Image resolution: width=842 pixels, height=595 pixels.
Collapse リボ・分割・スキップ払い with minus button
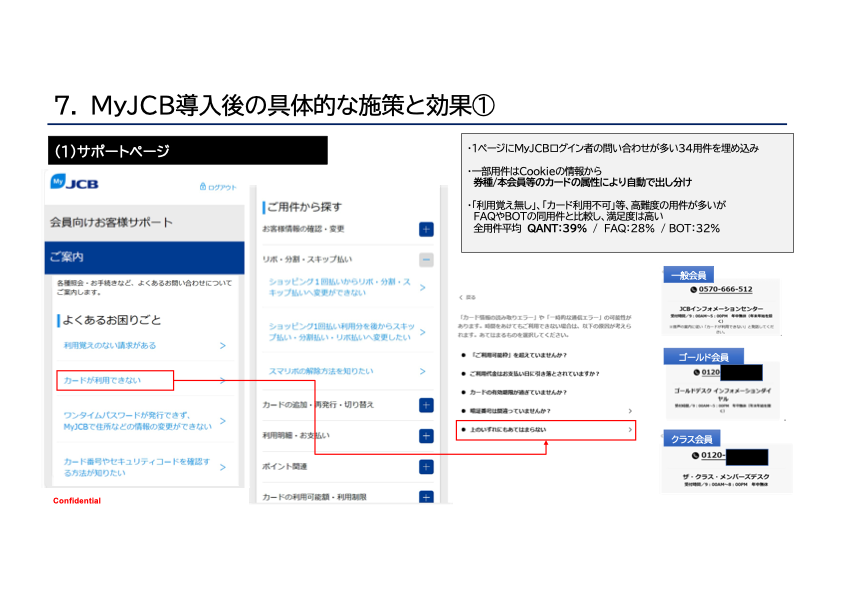point(426,260)
